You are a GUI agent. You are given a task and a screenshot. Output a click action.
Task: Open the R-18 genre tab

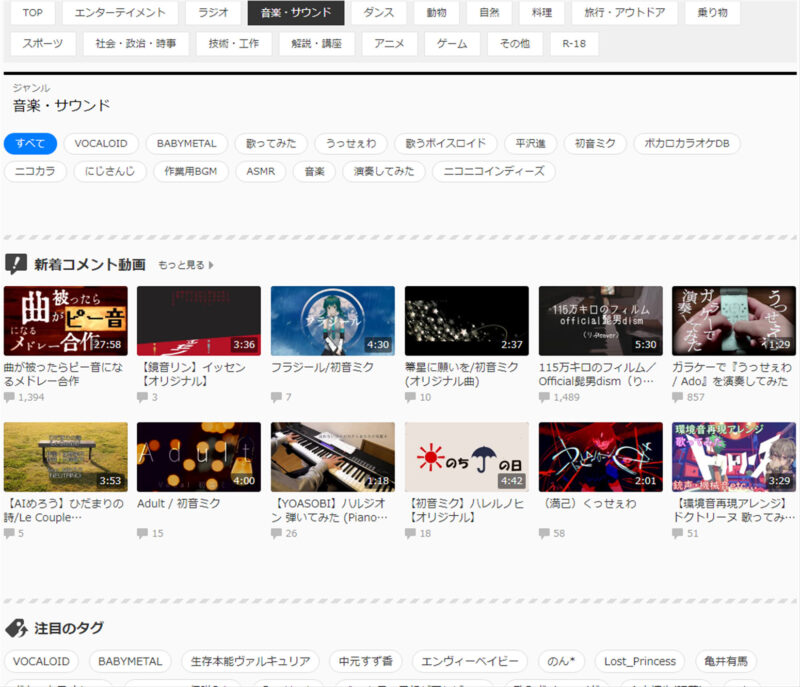[574, 44]
